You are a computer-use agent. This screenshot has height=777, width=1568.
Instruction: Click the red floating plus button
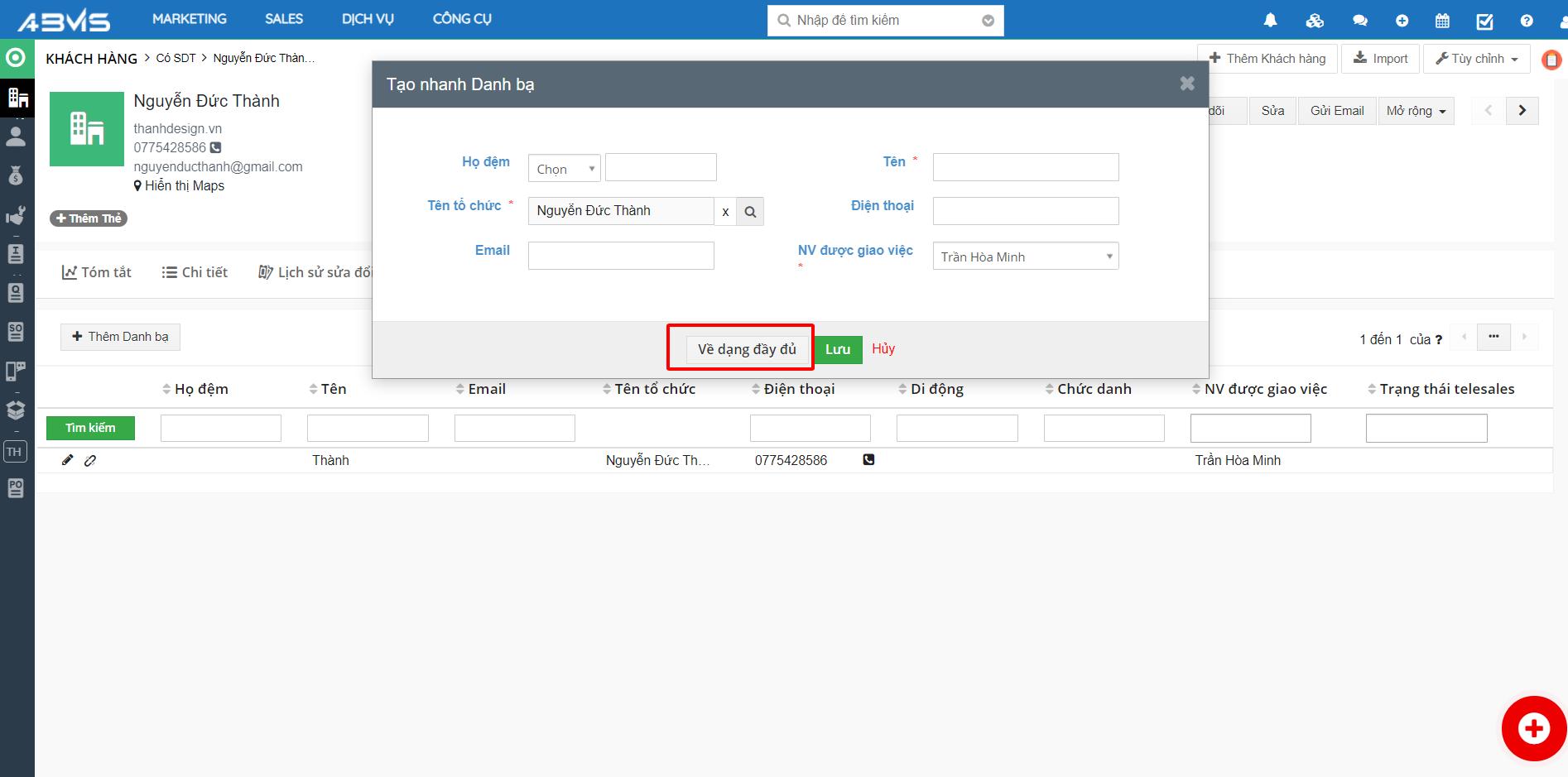1533,728
